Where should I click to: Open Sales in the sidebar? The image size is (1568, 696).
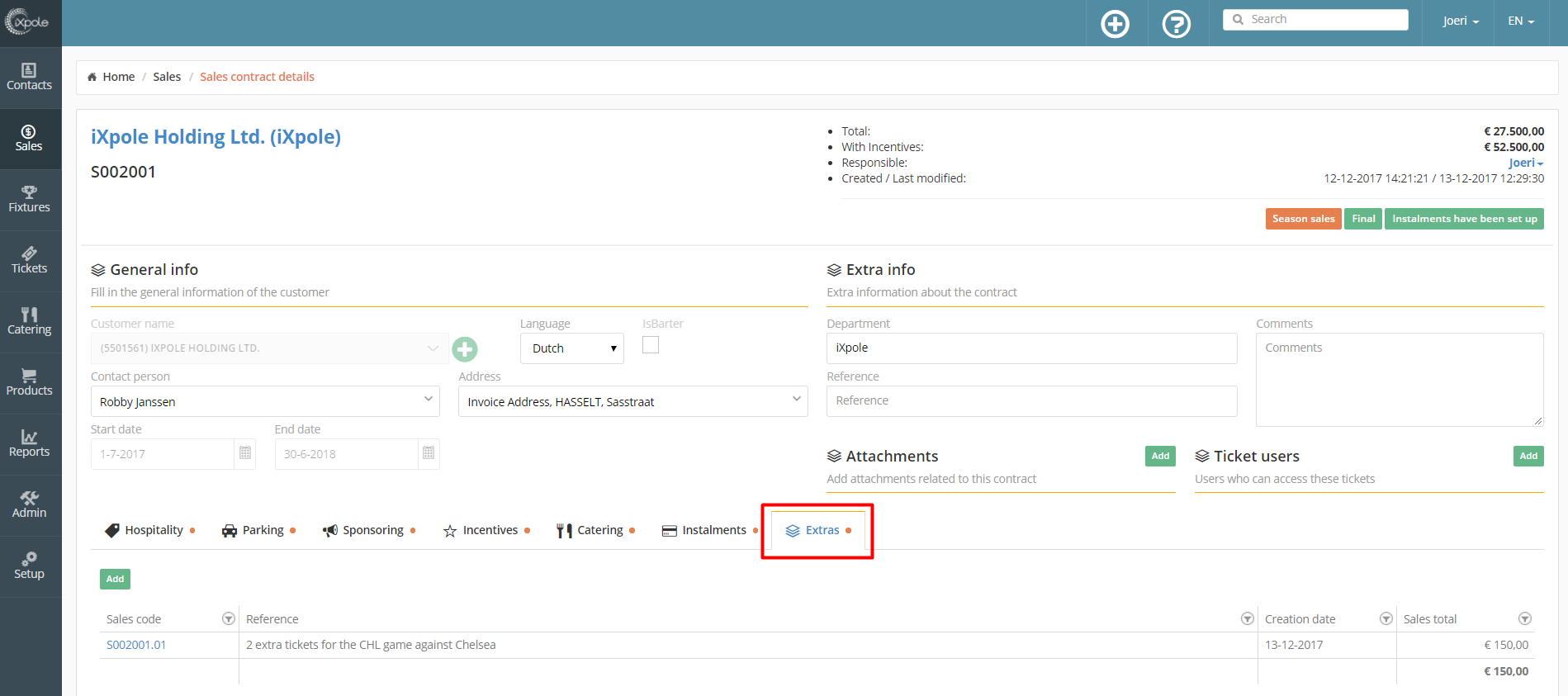[30, 139]
